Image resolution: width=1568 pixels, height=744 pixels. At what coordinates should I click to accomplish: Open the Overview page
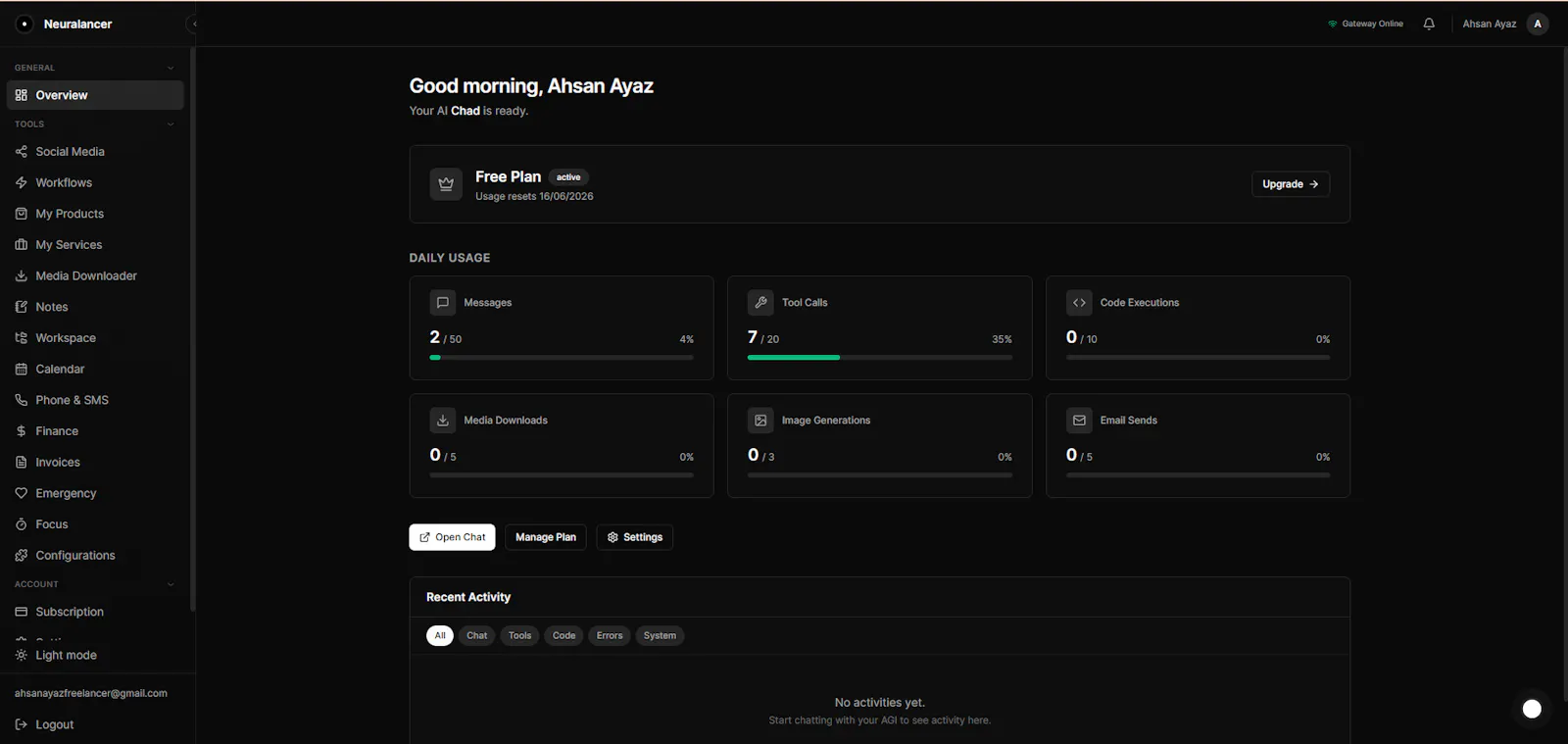click(x=95, y=95)
